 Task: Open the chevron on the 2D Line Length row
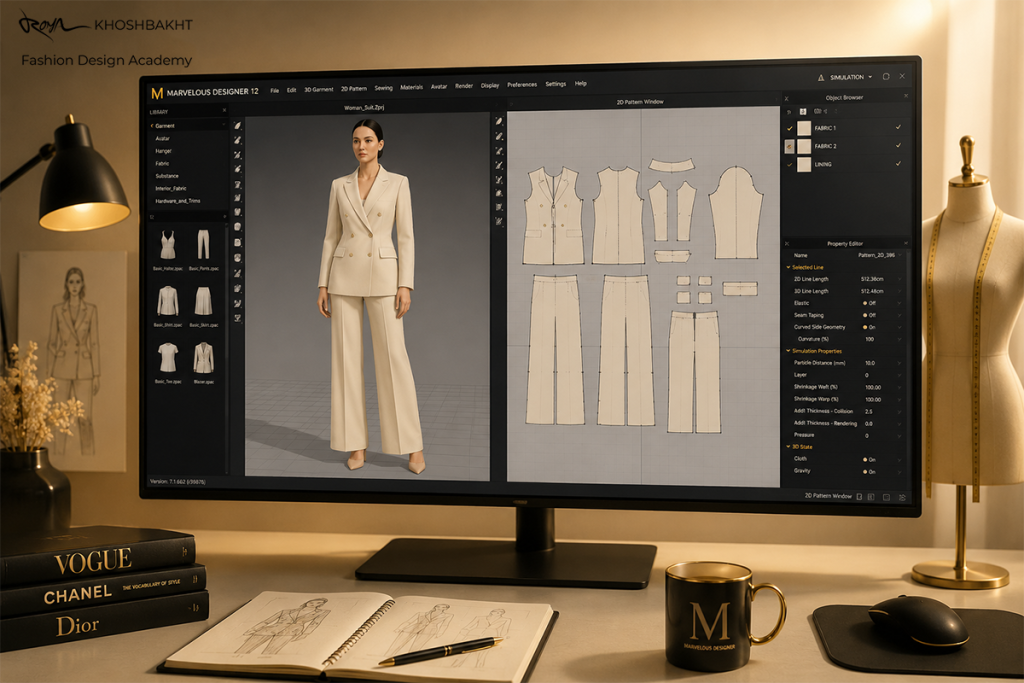pyautogui.click(x=900, y=279)
